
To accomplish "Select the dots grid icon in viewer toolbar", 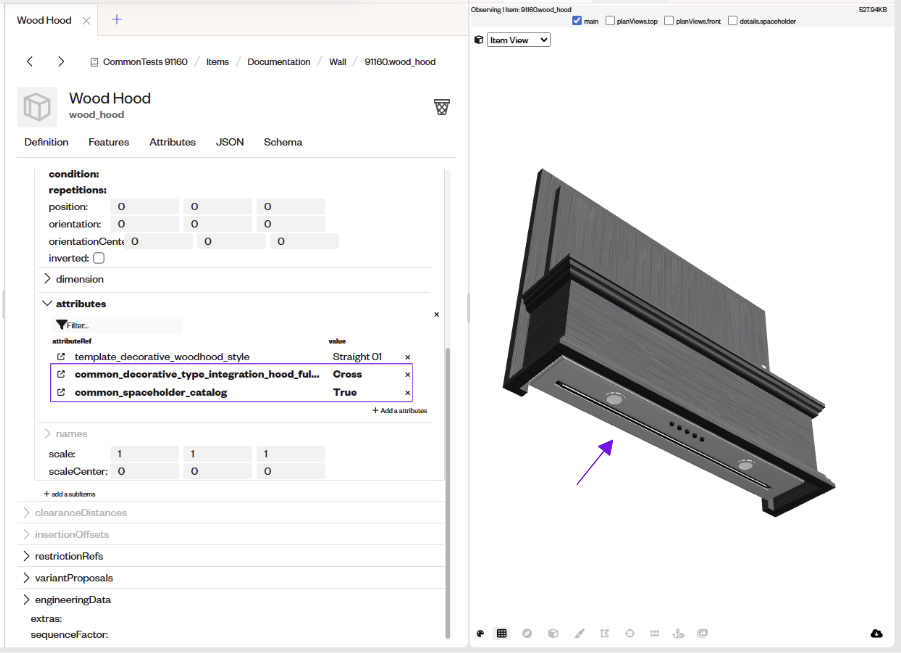I will click(654, 633).
